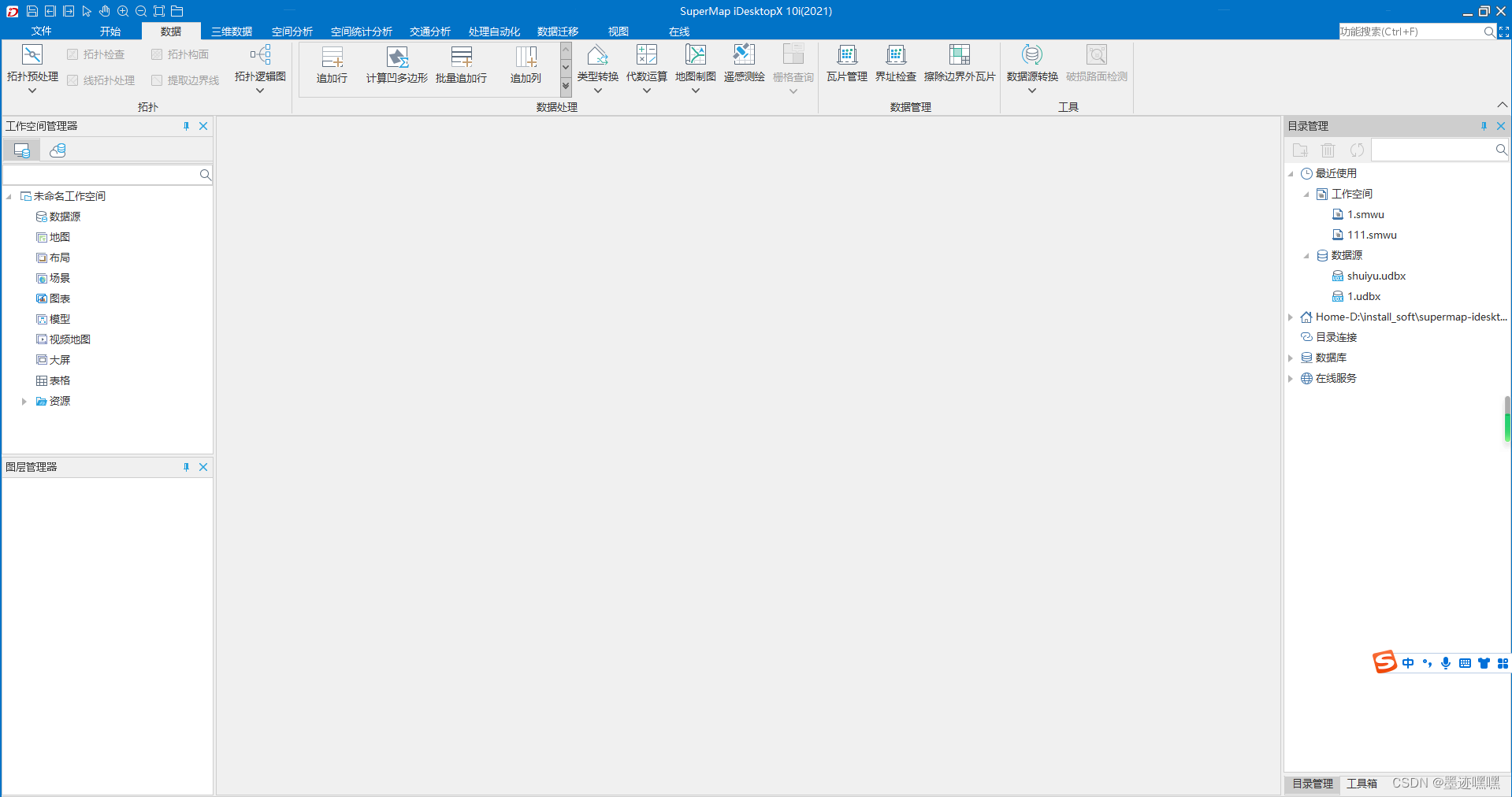Click the 类型转换 conversion icon

[x=596, y=67]
